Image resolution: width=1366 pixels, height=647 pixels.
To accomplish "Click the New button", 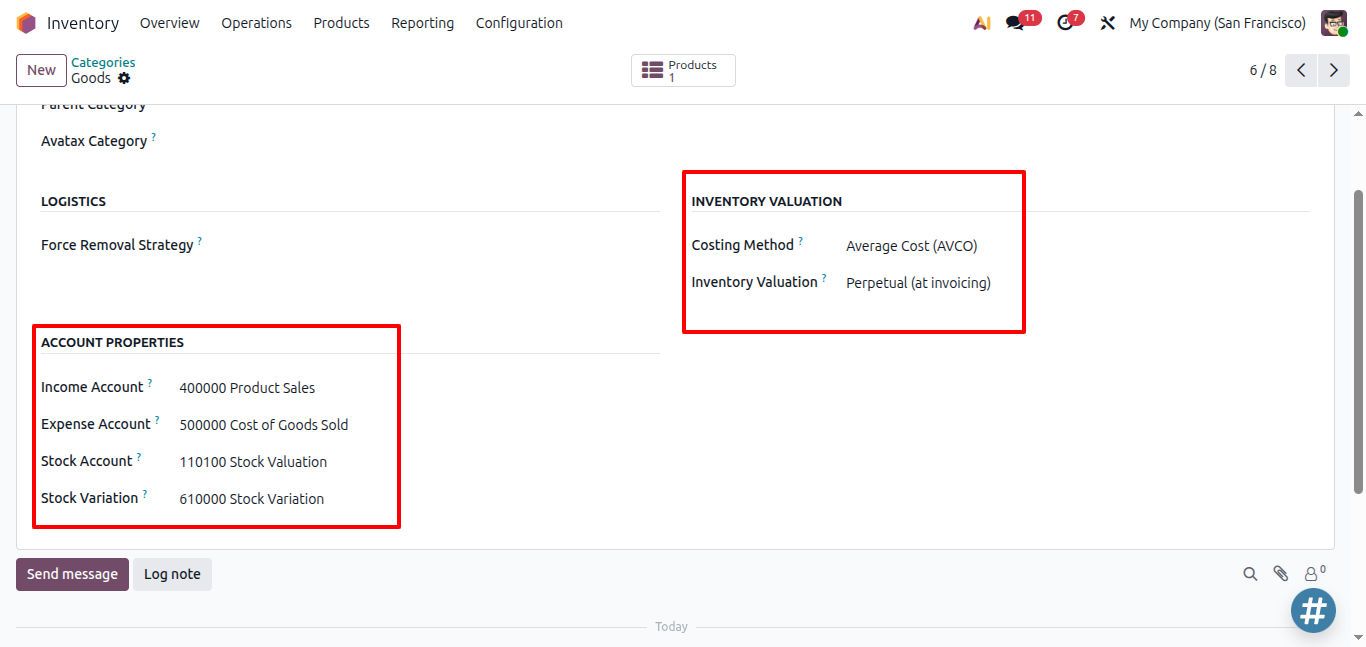I will point(41,70).
